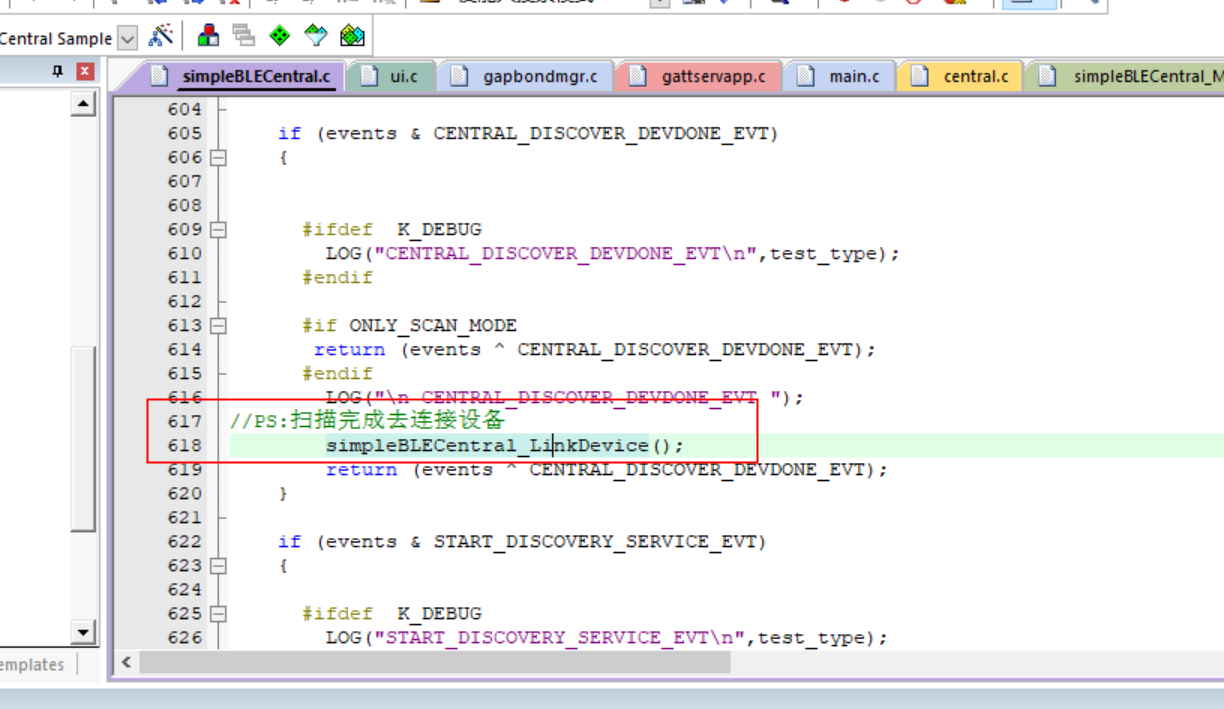Click the side panel scroll up arrow

[x=83, y=103]
